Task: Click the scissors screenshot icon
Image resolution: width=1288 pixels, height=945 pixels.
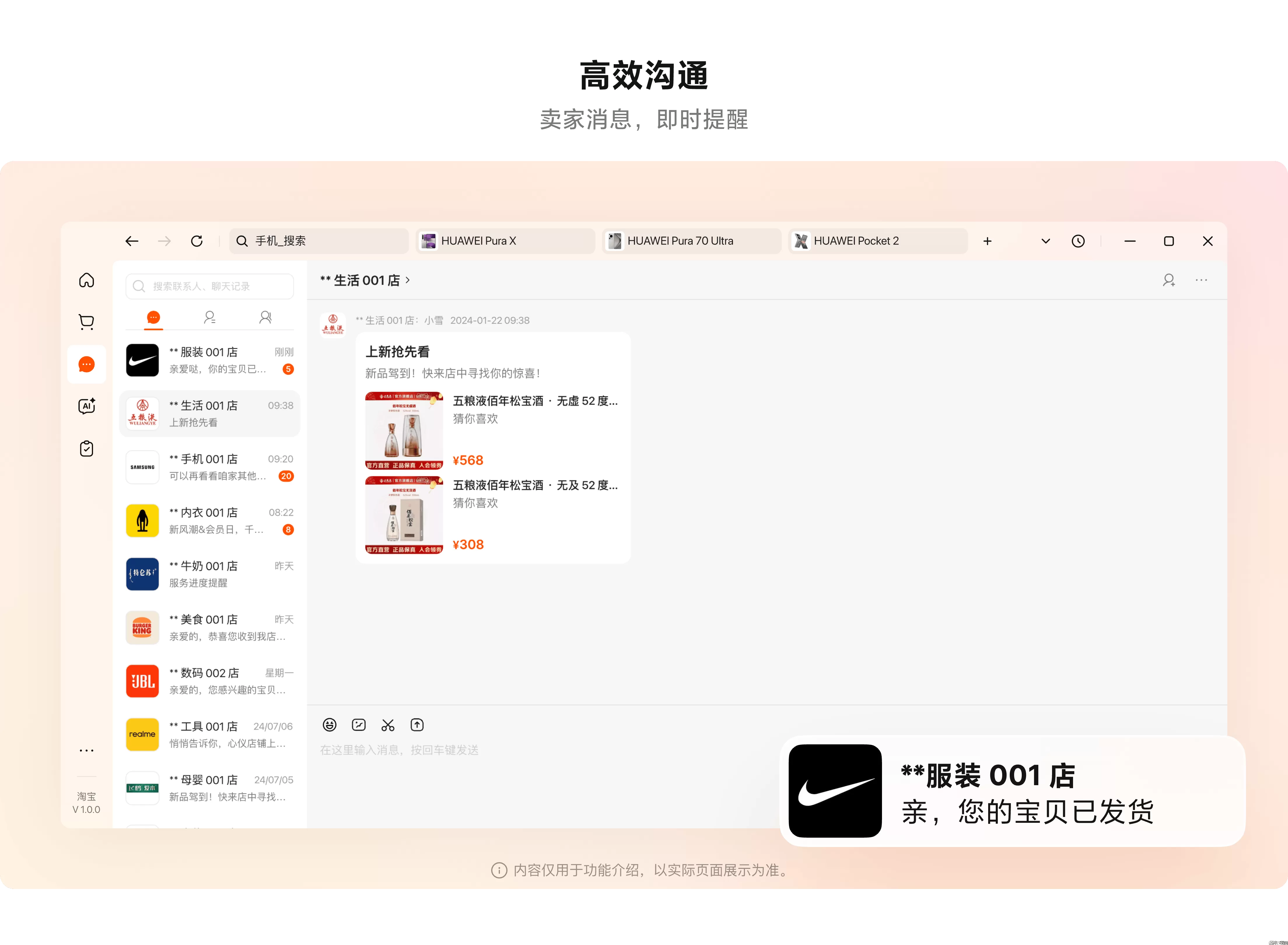Action: click(388, 725)
